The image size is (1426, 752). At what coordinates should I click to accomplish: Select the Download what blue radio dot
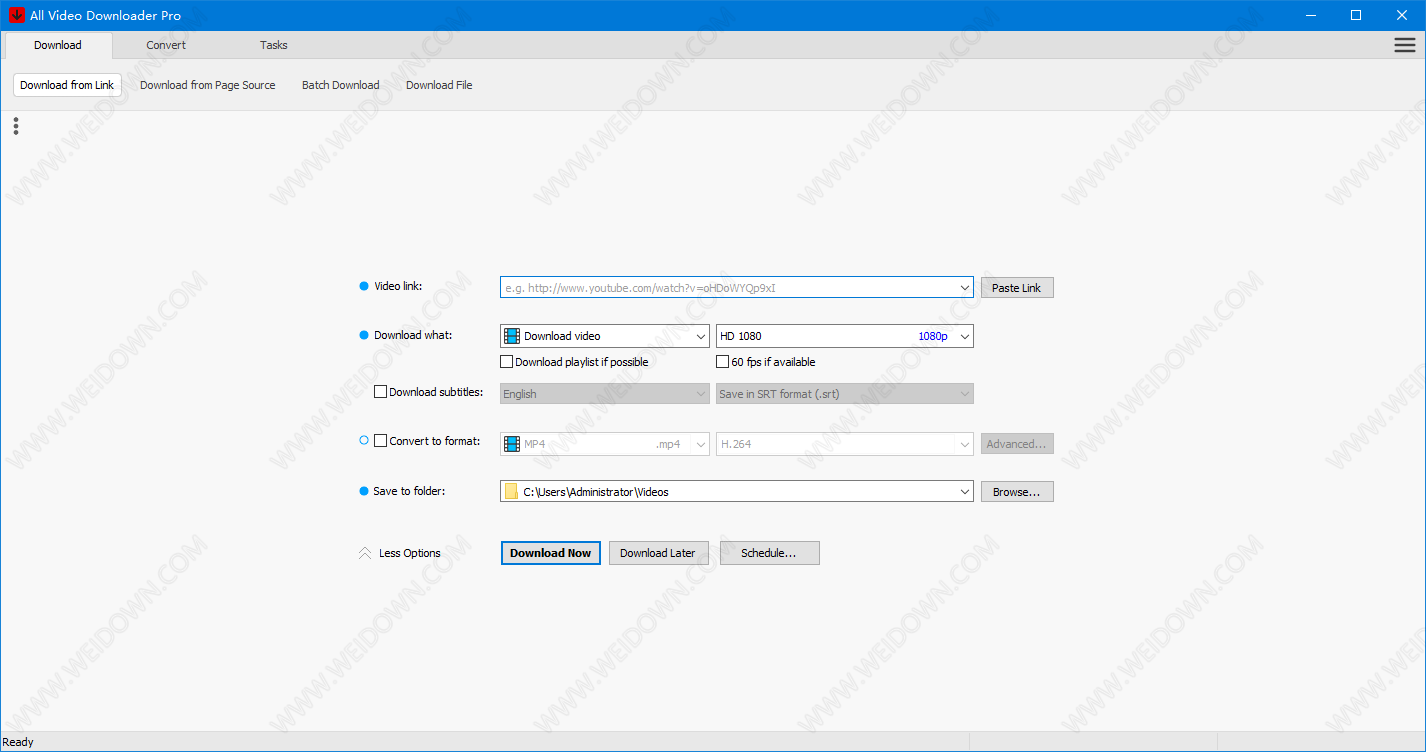coord(364,335)
